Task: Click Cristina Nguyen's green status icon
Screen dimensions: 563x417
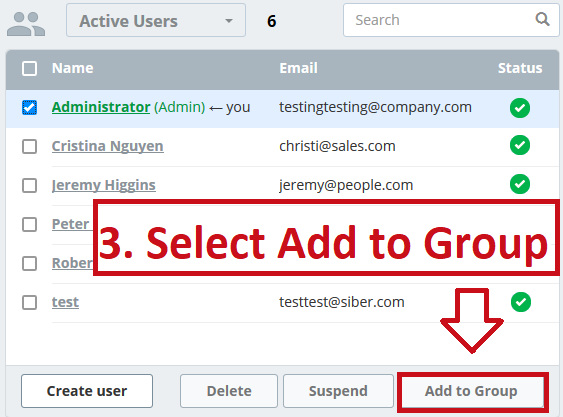Action: tap(520, 145)
